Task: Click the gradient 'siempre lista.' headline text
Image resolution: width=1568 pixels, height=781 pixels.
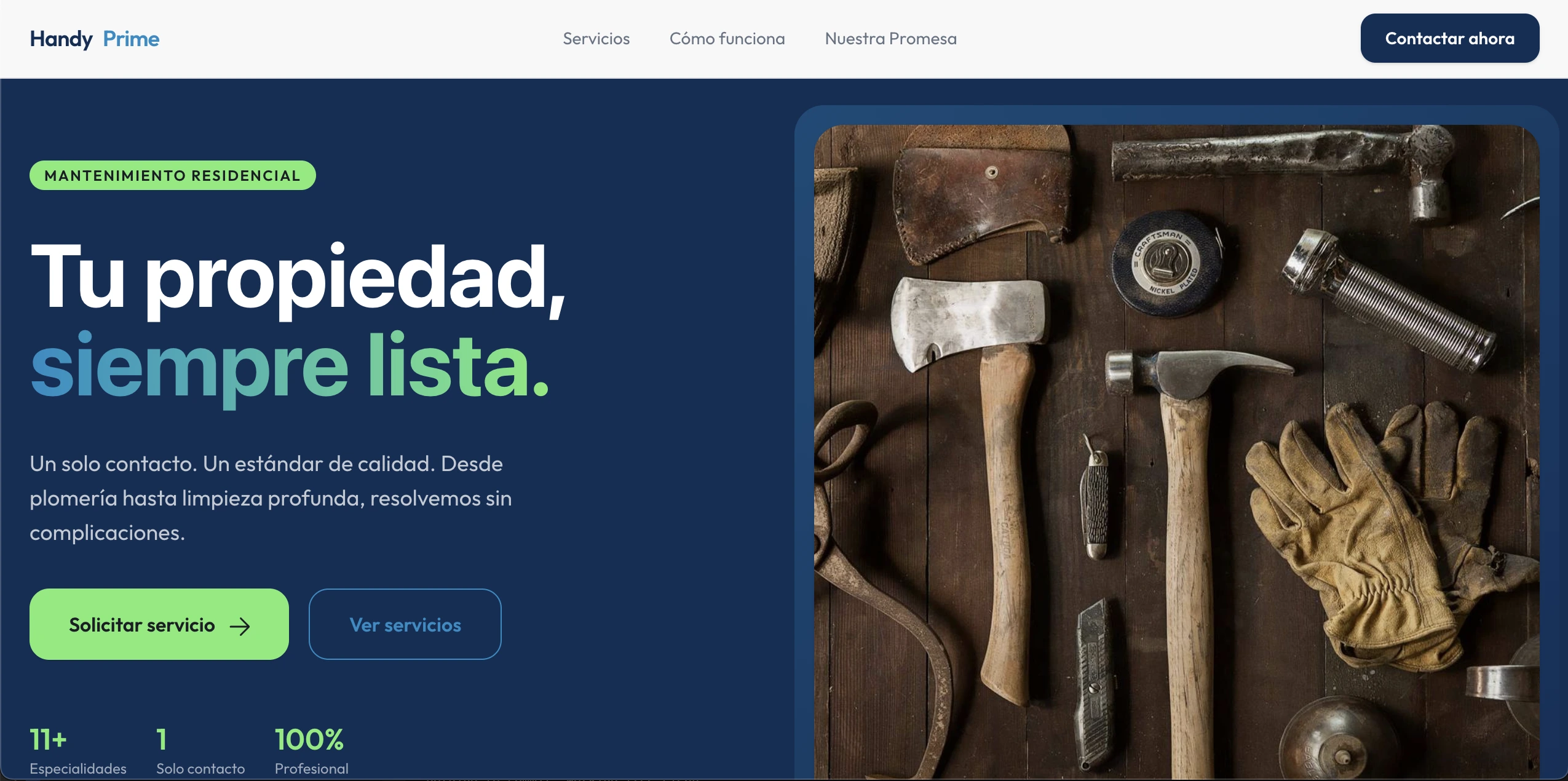Action: click(x=289, y=366)
